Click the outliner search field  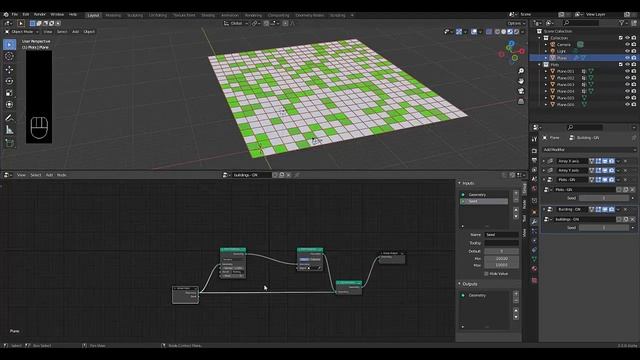[580, 23]
